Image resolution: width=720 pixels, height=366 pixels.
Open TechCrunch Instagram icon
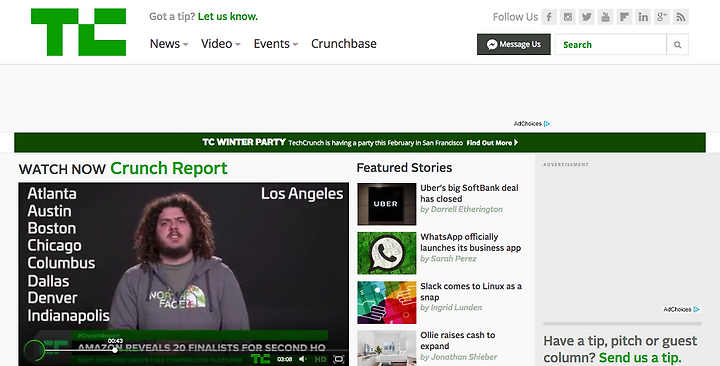pos(568,17)
